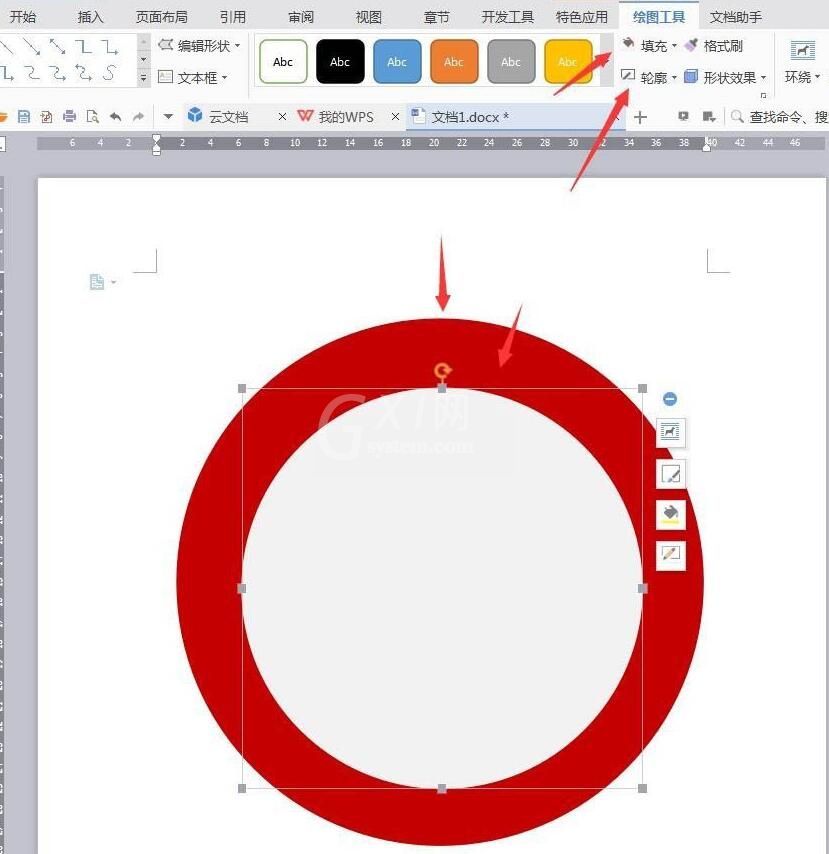The image size is (829, 854).
Task: Click the presentation screen icon beside new tab
Action: 683,116
